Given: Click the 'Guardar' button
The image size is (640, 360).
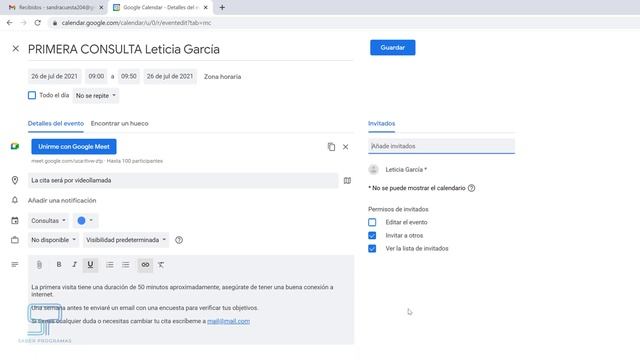Looking at the screenshot, I should pos(393,48).
